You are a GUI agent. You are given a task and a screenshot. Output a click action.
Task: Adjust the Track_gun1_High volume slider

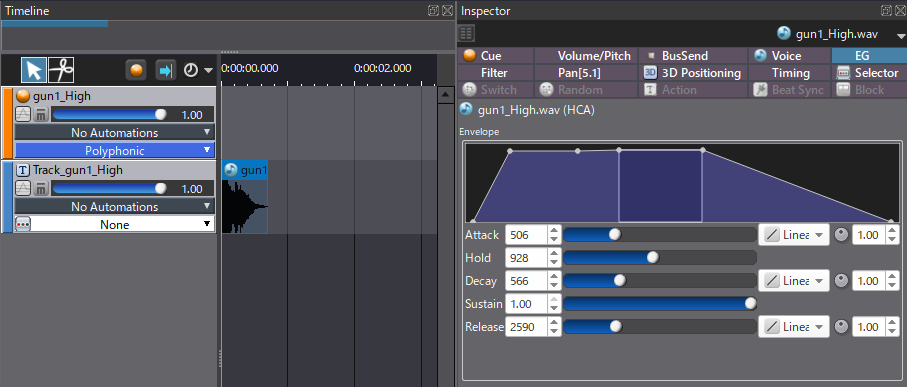pyautogui.click(x=110, y=189)
